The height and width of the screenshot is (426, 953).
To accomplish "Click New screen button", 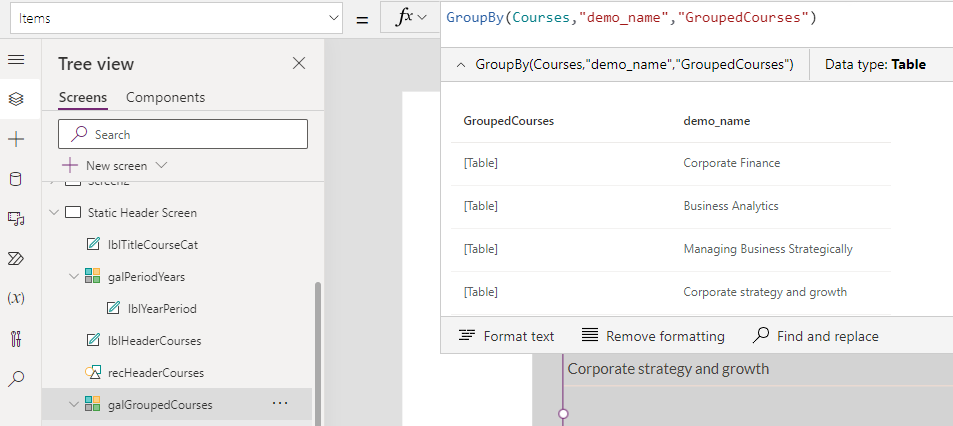I will coord(105,165).
